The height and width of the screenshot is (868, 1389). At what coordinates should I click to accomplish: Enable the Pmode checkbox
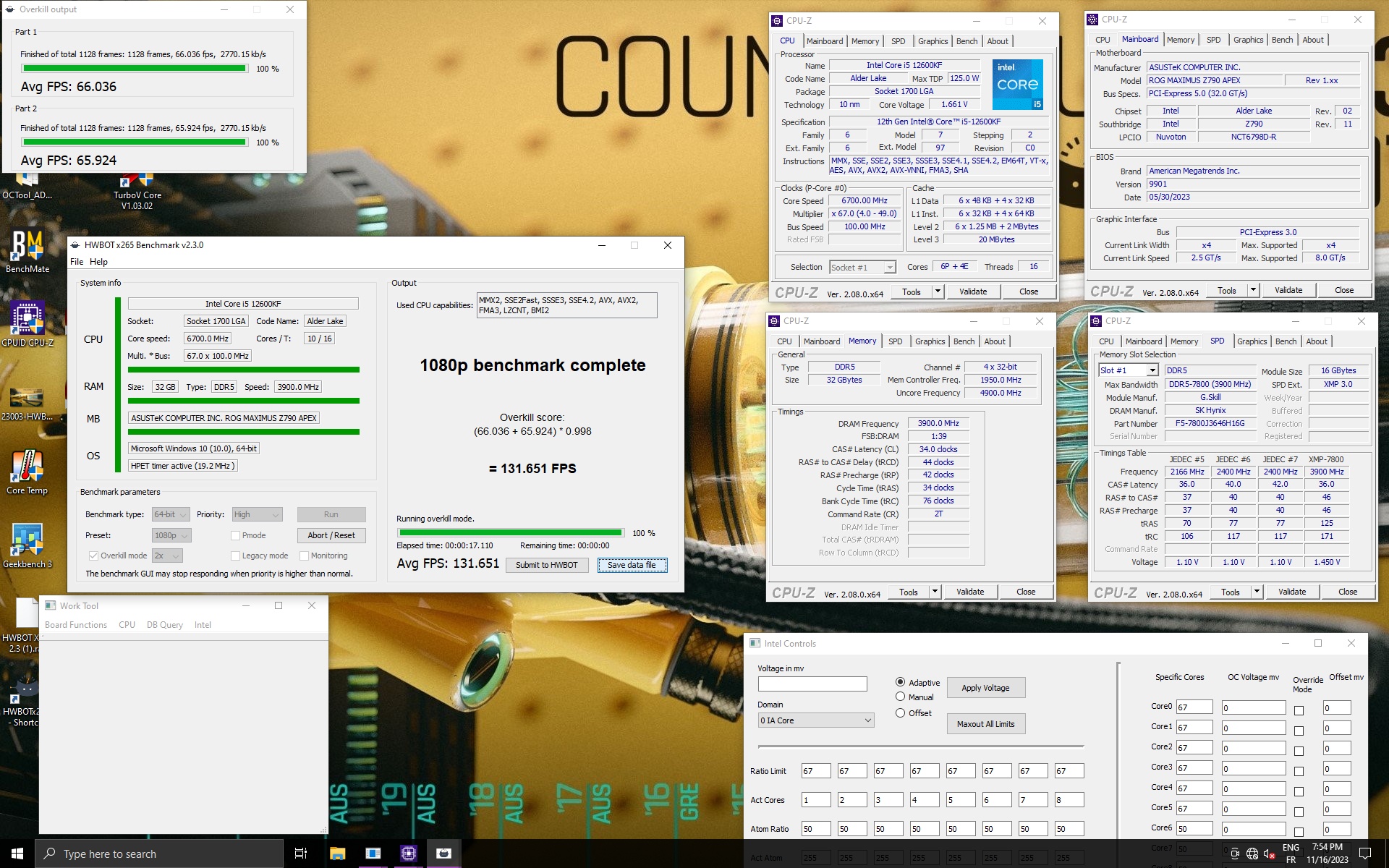[x=235, y=535]
